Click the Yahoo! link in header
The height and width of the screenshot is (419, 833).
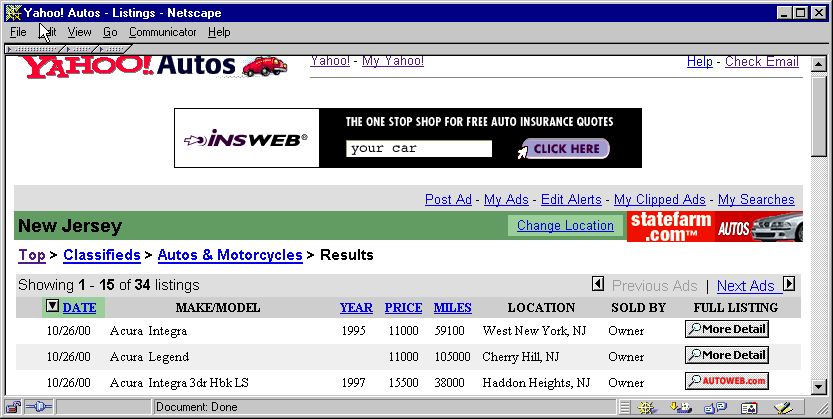330,61
